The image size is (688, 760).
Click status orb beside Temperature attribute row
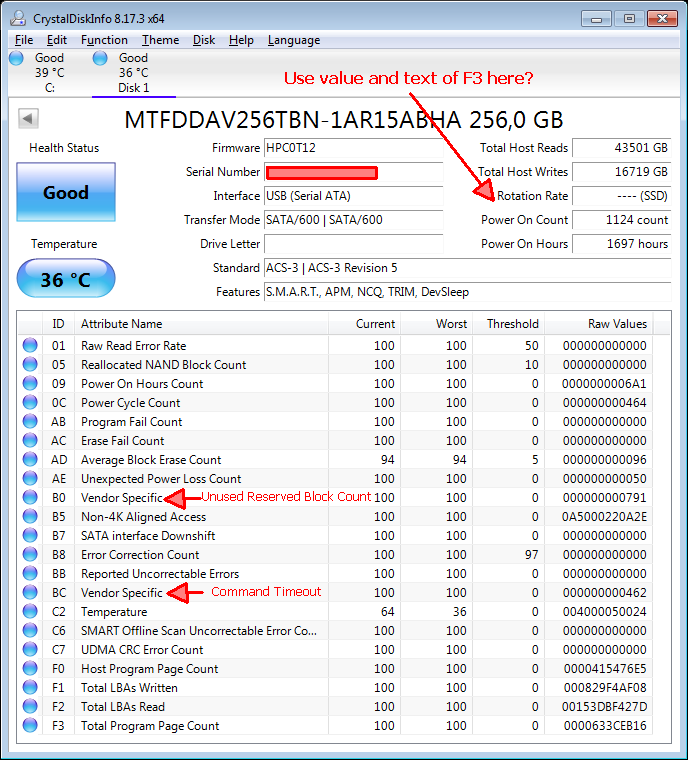coord(29,612)
